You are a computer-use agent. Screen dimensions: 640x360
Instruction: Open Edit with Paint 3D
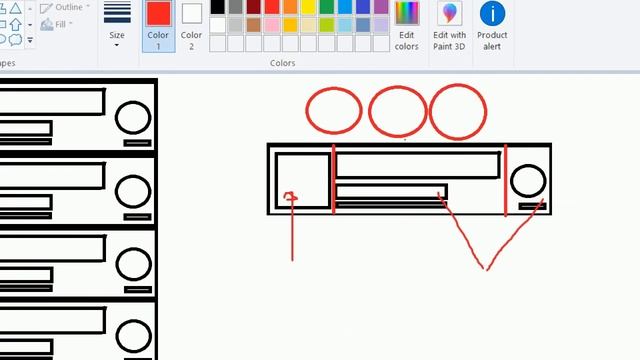[x=449, y=25]
